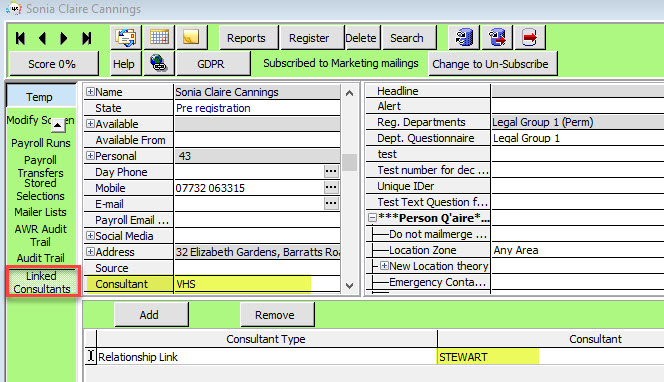Viewport: 664px width, 382px height.
Task: Open E-mail ellipsis button
Action: 331,203
